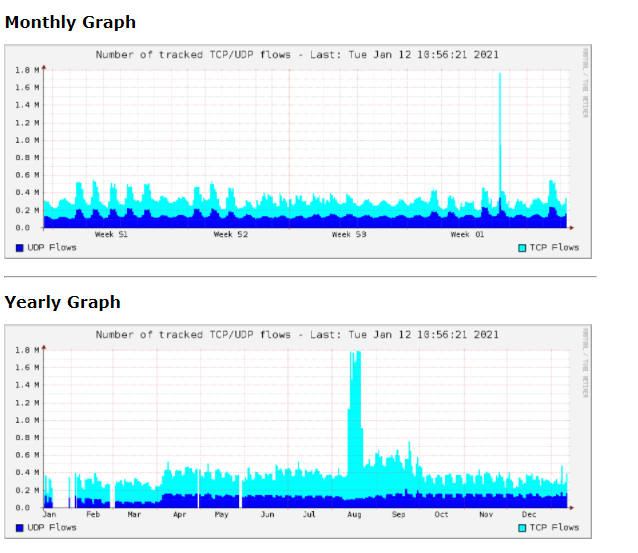This screenshot has width=638, height=553.
Task: Select the UDP Flows blue swatch in yearly graph
Action: (20, 527)
